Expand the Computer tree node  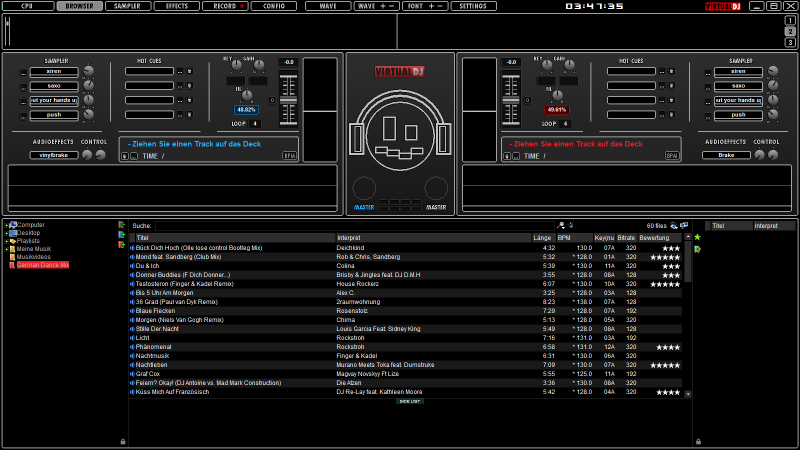coord(7,225)
